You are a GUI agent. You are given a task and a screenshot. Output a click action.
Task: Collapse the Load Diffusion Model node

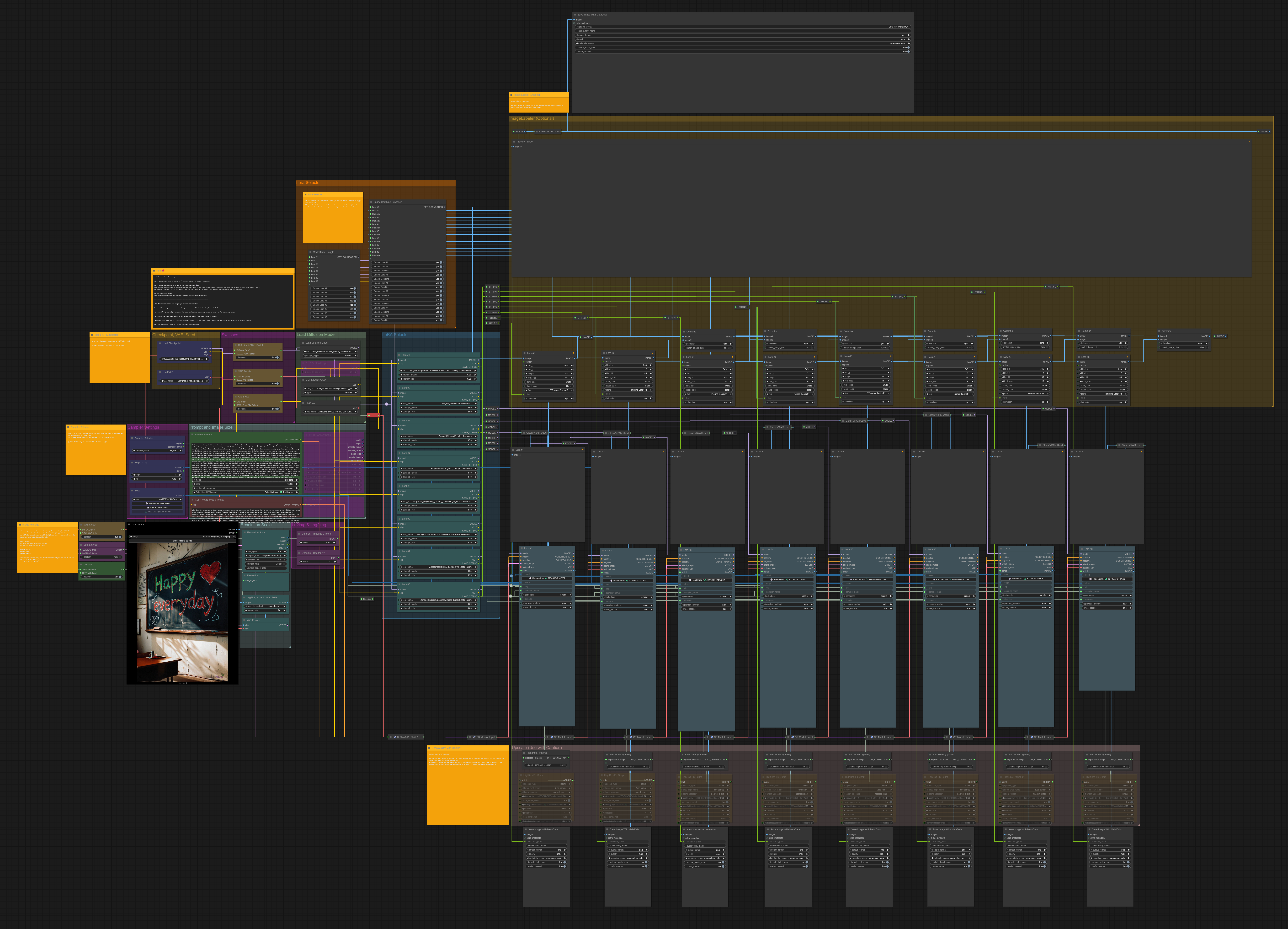click(x=303, y=343)
